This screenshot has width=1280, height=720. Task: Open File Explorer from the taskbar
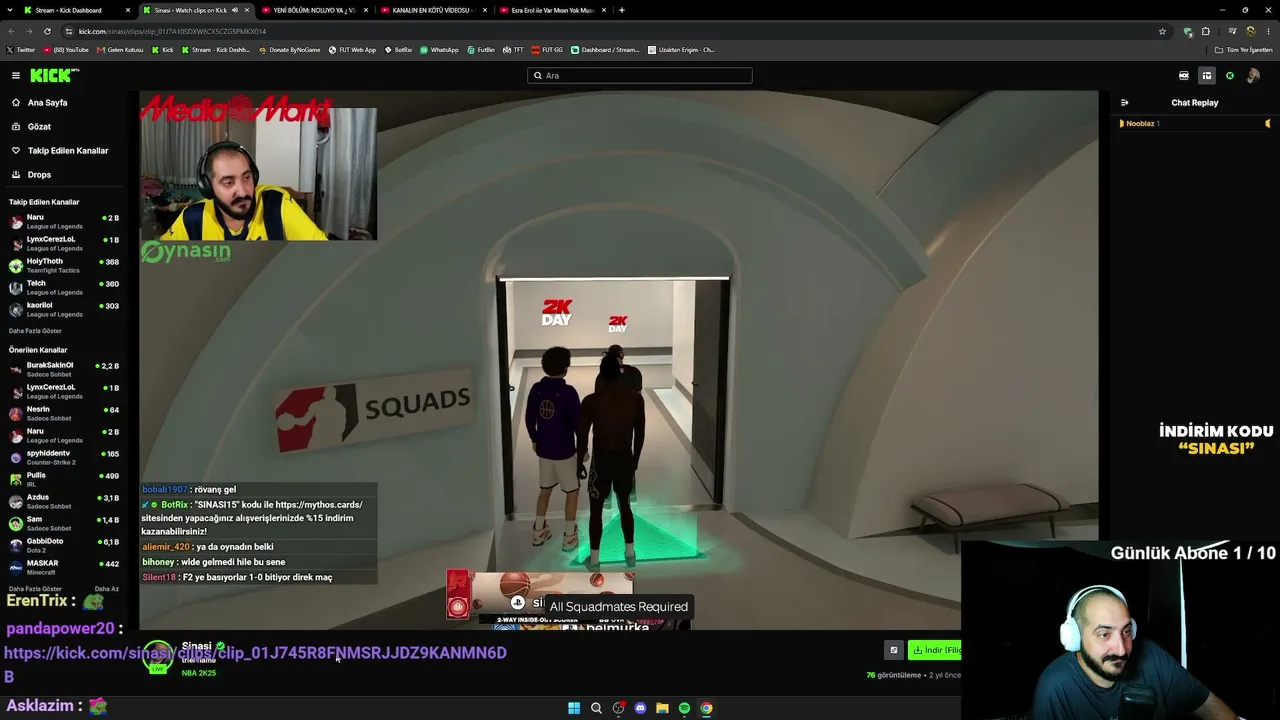(662, 708)
